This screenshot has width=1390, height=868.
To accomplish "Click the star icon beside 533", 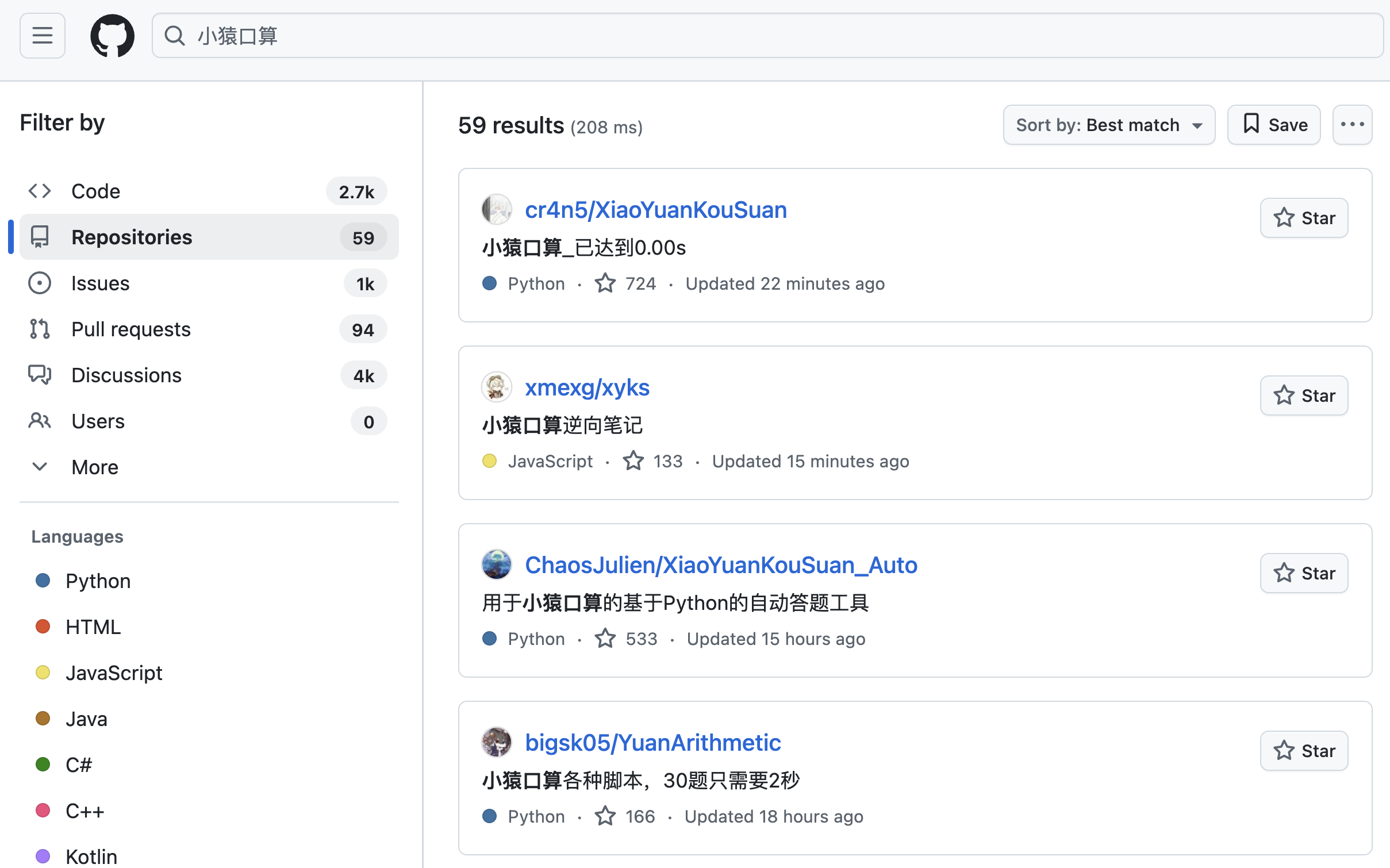I will 605,638.
